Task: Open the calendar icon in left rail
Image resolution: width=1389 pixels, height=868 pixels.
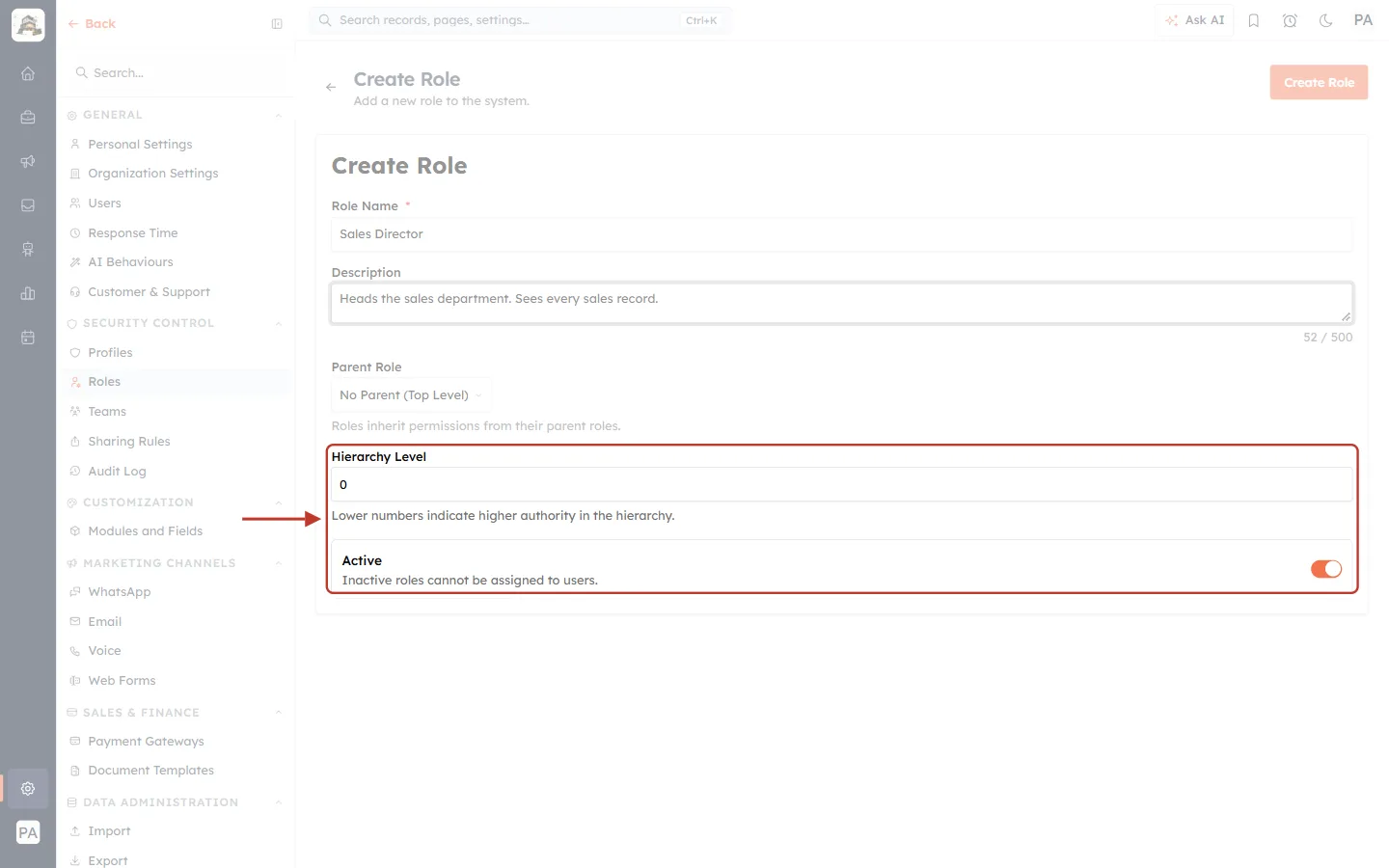Action: click(28, 338)
